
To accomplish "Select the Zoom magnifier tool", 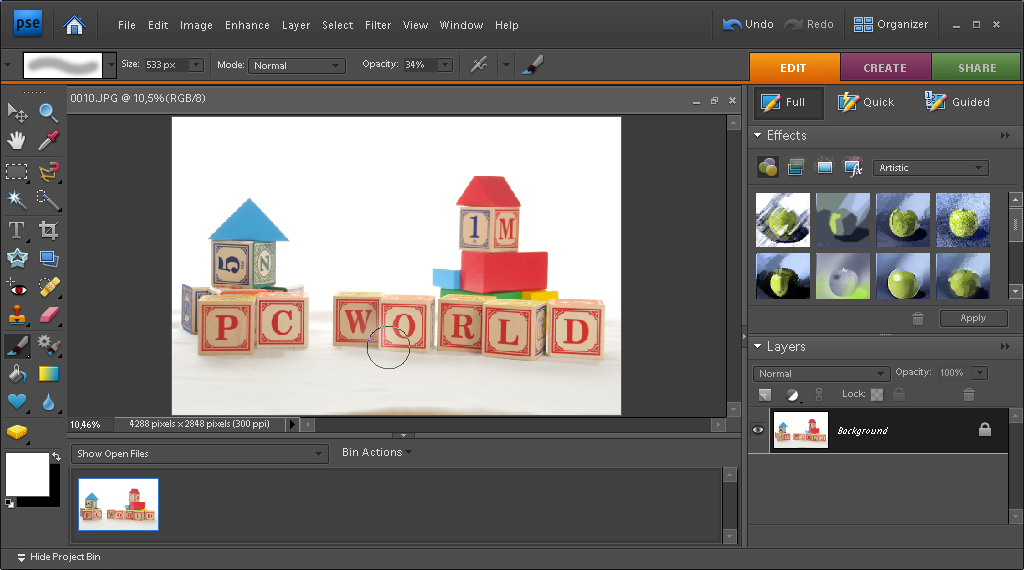I will (48, 112).
